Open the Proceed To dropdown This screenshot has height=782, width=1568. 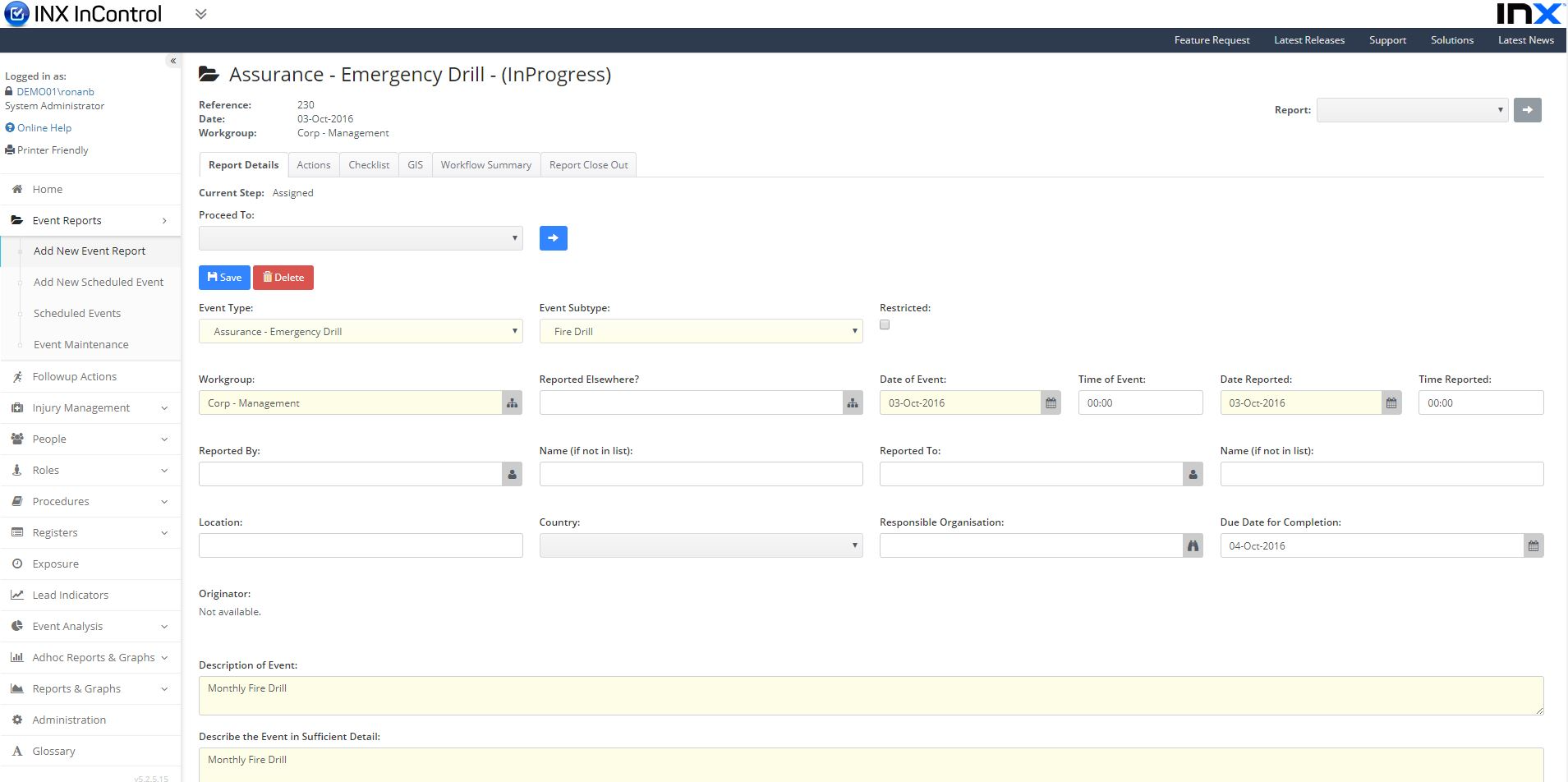[x=361, y=238]
